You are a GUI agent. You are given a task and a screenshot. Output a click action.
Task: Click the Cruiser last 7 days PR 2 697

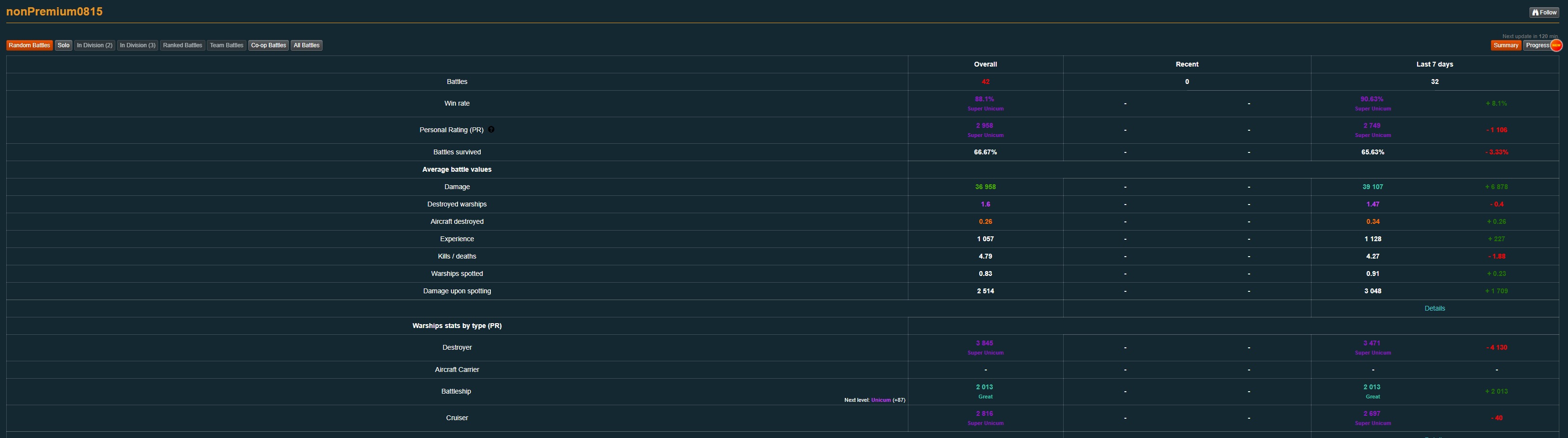pos(1372,413)
